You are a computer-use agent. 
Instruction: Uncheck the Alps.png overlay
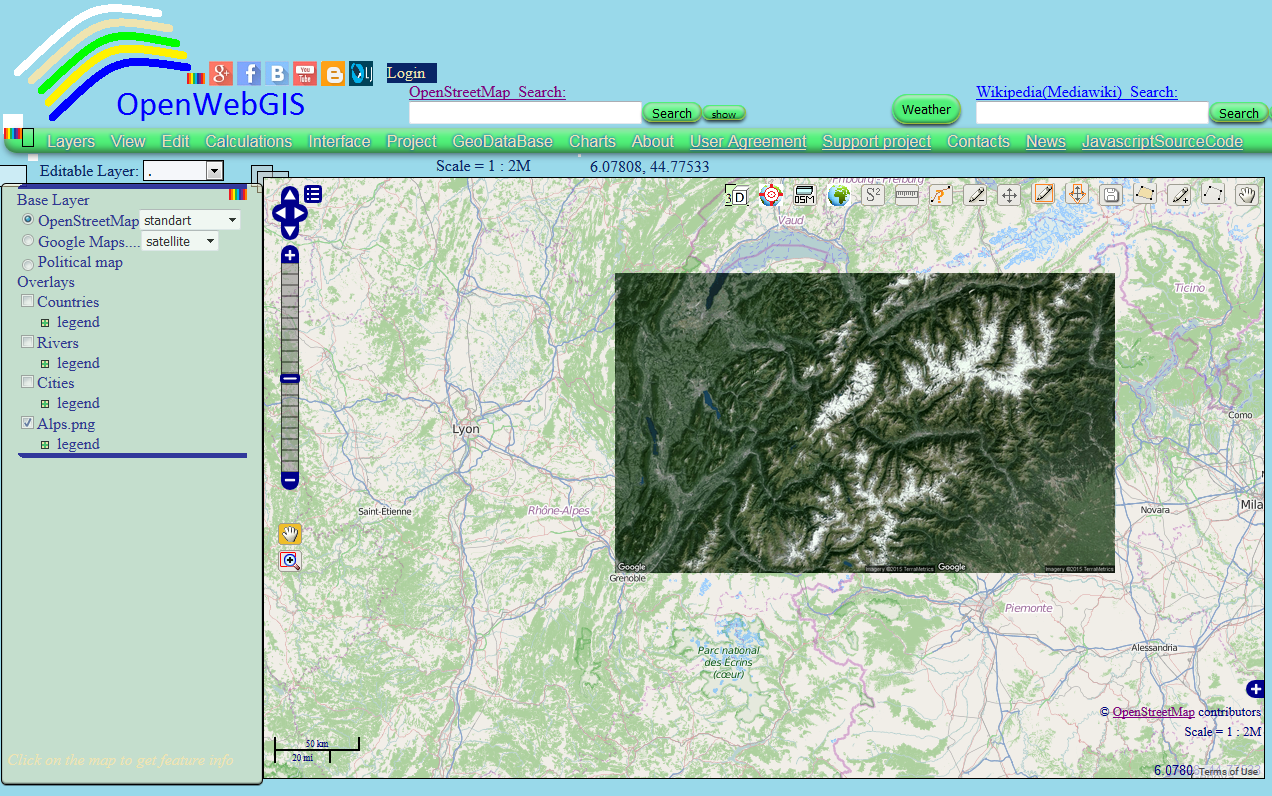28,423
